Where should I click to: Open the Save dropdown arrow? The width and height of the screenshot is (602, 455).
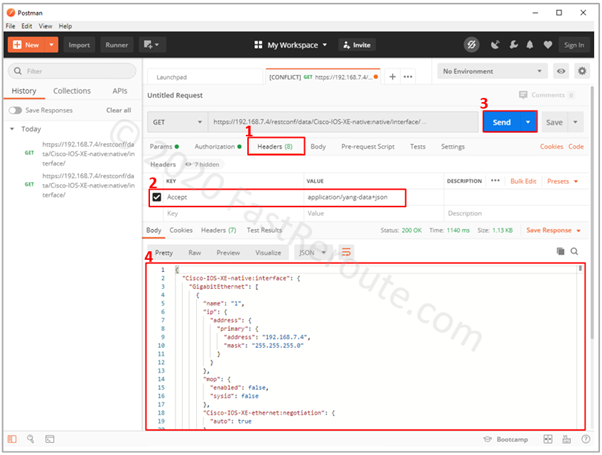tap(575, 122)
